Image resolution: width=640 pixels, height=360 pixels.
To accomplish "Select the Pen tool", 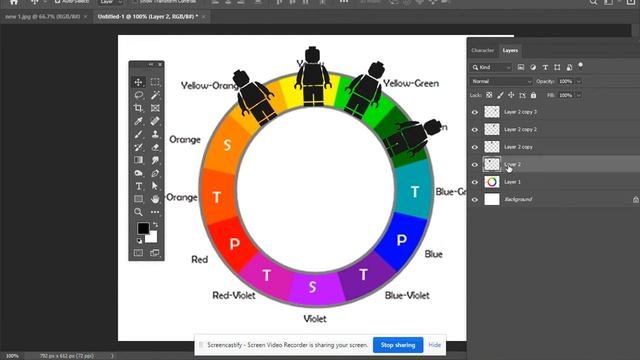I will point(155,173).
